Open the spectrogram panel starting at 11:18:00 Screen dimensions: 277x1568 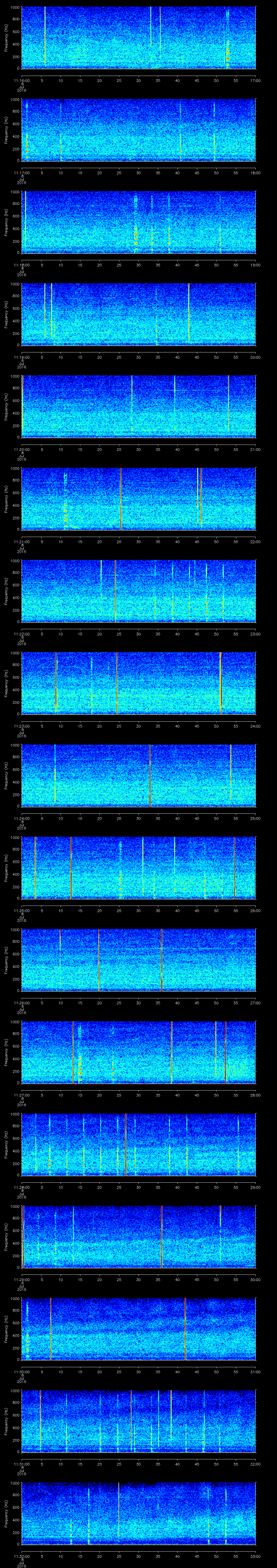139,222
